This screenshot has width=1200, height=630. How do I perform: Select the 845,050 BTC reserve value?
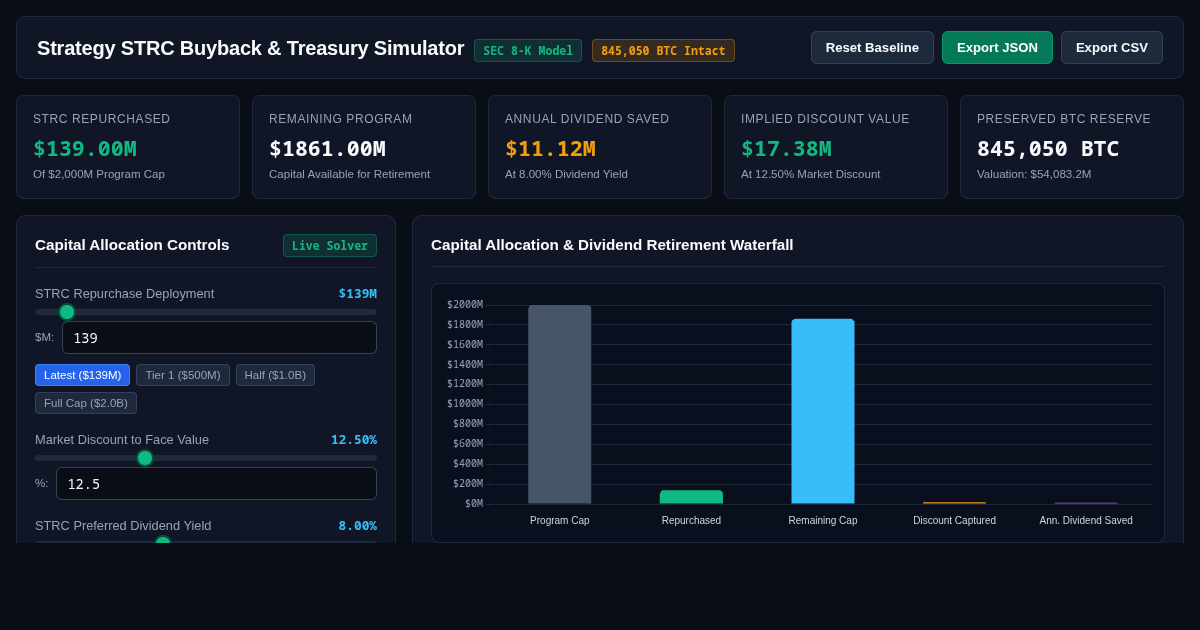pyautogui.click(x=1048, y=148)
